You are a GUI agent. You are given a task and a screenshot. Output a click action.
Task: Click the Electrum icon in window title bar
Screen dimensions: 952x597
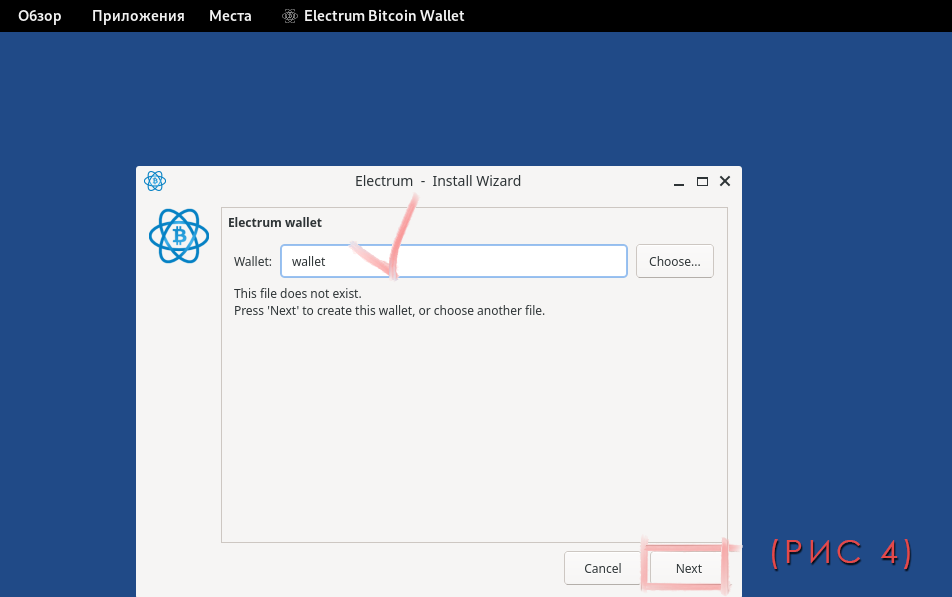155,181
